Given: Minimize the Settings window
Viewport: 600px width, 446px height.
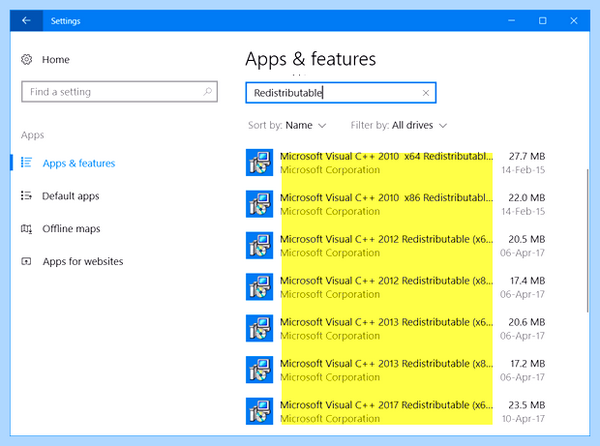Looking at the screenshot, I should click(x=512, y=21).
